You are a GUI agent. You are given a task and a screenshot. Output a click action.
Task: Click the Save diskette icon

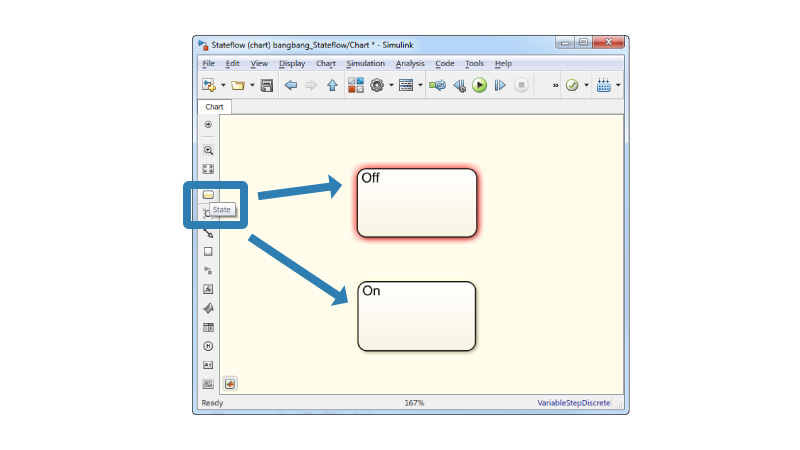267,86
